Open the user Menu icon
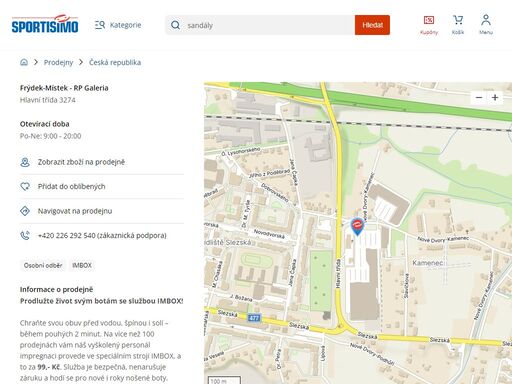 pyautogui.click(x=486, y=25)
